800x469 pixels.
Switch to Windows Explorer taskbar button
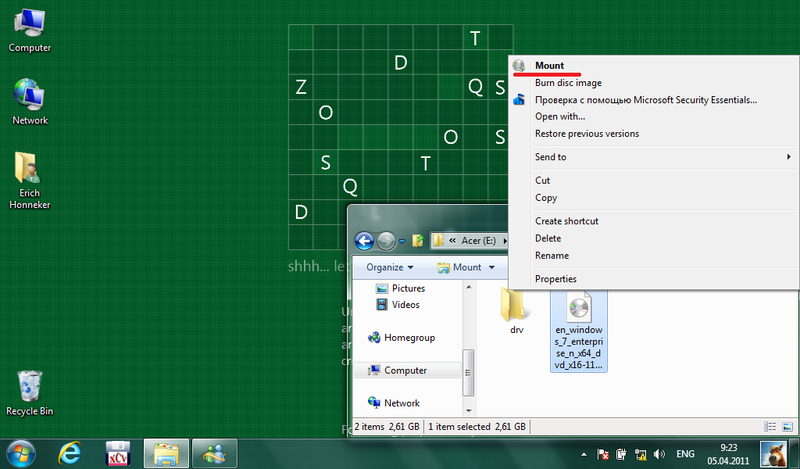coord(166,453)
